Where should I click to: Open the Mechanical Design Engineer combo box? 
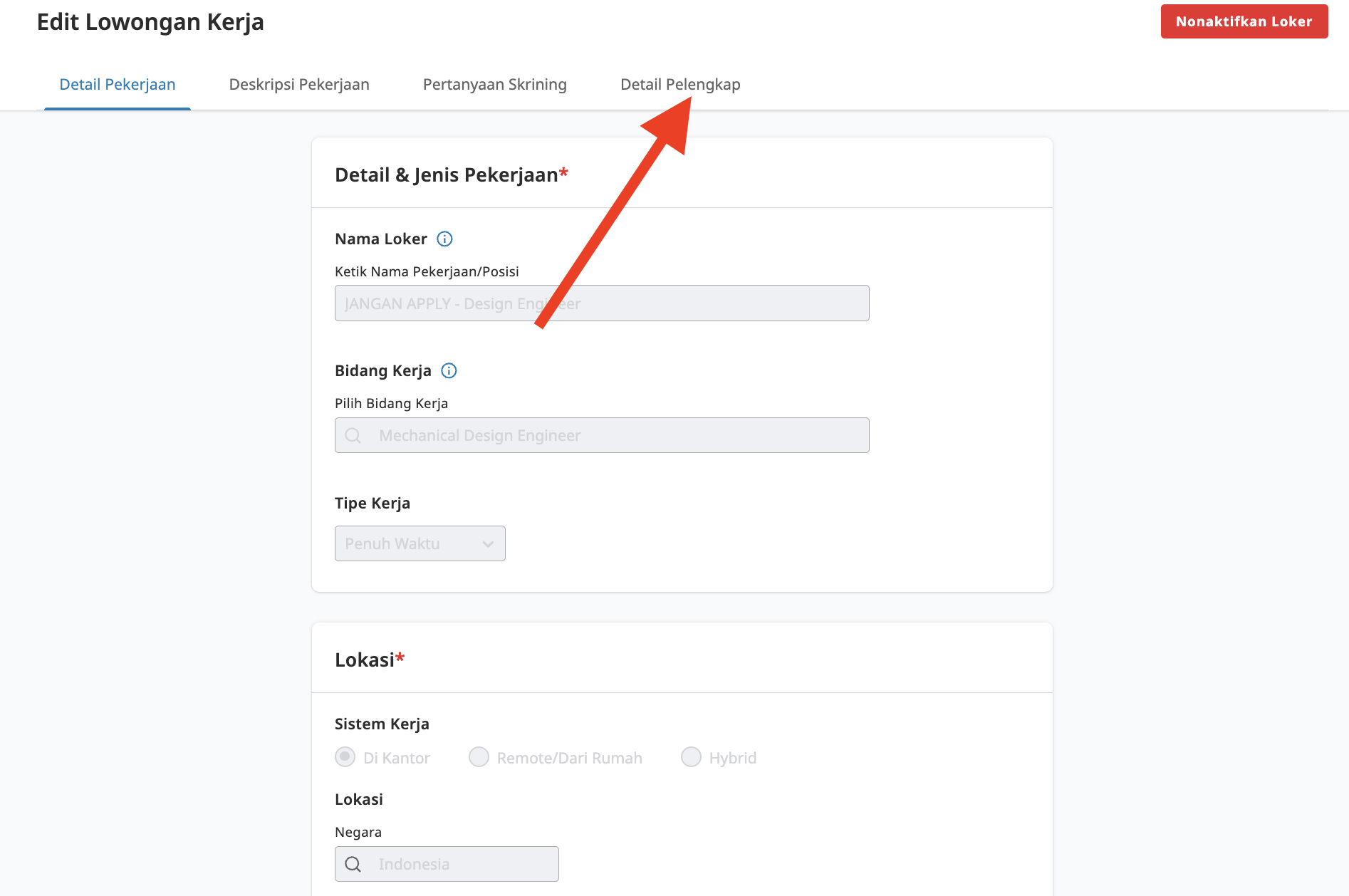(x=602, y=436)
